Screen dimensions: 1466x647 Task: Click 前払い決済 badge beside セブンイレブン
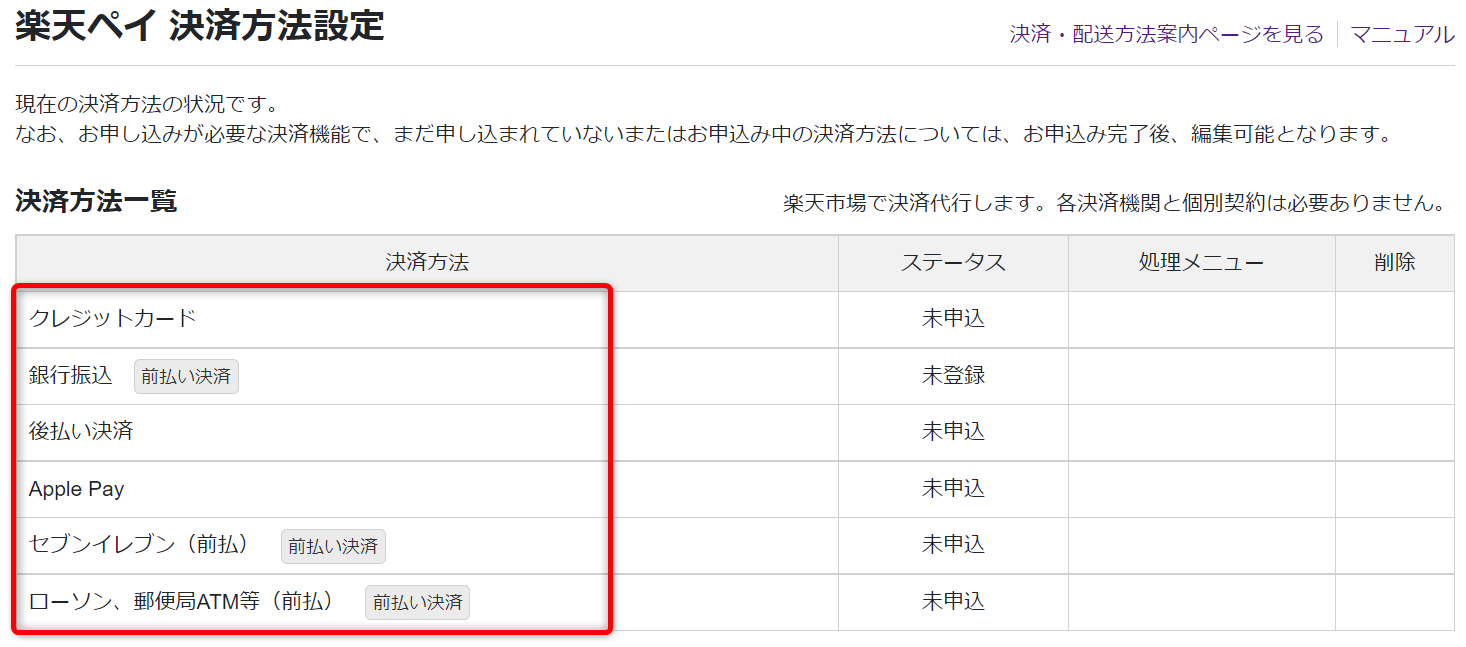[x=333, y=546]
